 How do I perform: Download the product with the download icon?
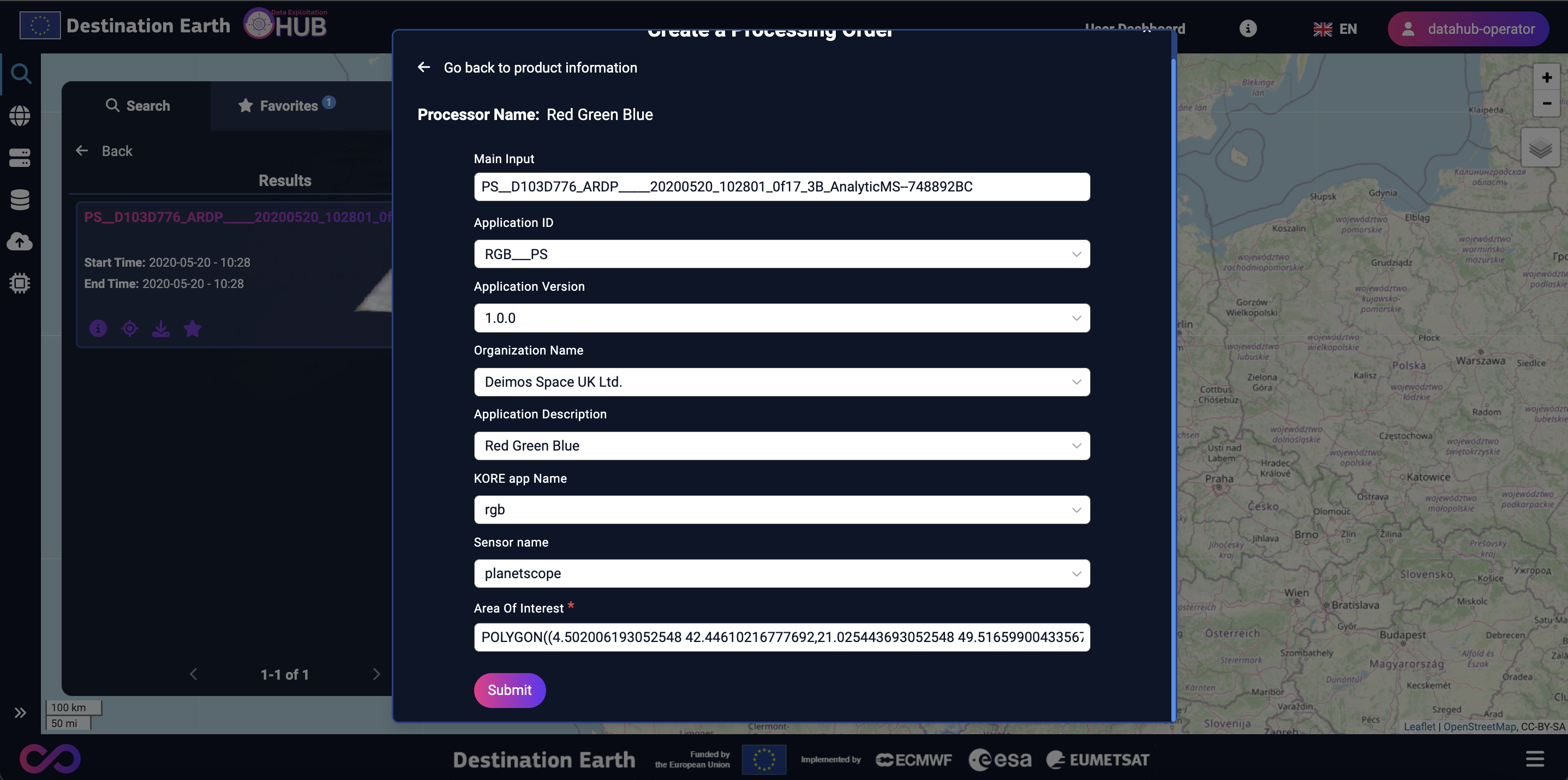tap(161, 328)
